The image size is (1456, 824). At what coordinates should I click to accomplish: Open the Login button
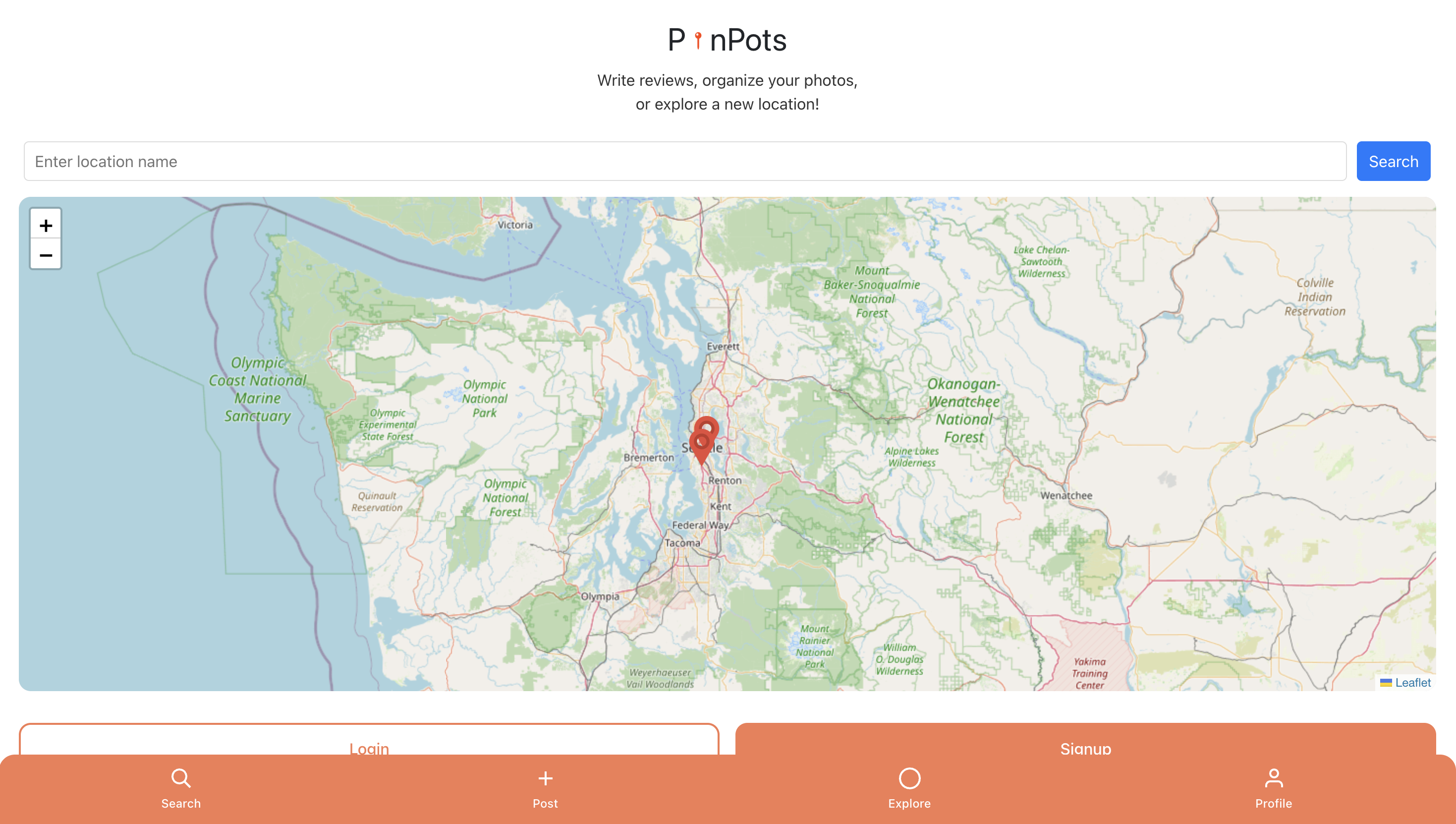[x=369, y=739]
